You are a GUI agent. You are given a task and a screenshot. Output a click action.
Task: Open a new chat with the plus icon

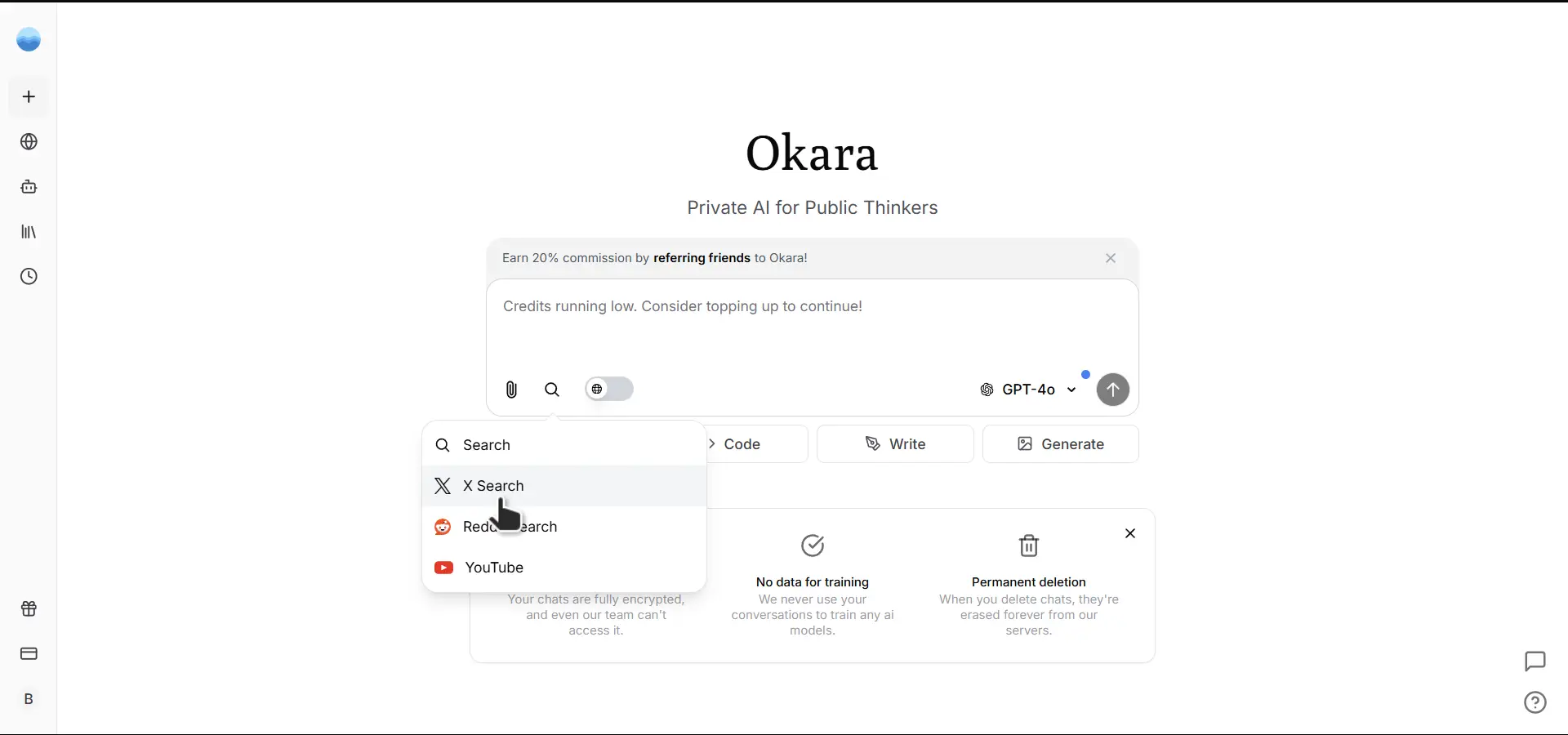coord(29,96)
